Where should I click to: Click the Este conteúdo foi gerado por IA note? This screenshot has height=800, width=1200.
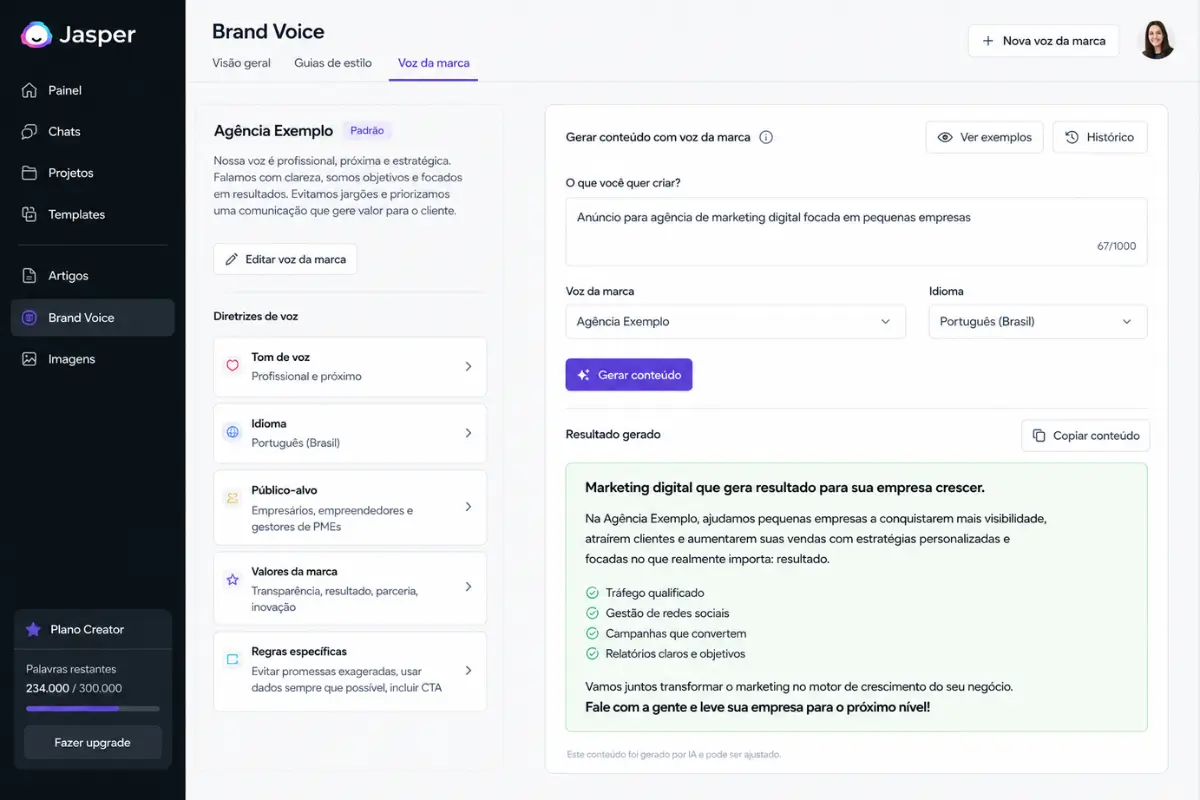[674, 754]
